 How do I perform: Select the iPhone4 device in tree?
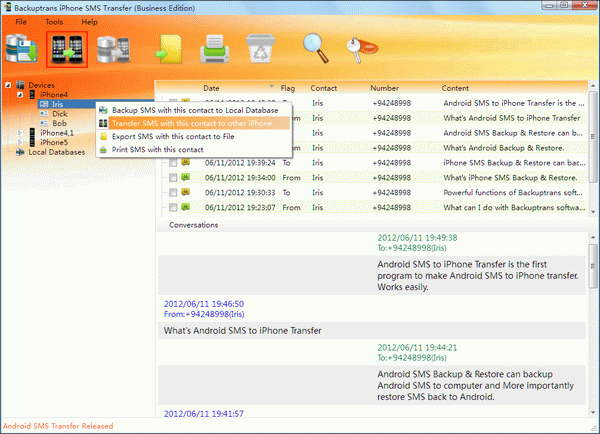point(54,95)
